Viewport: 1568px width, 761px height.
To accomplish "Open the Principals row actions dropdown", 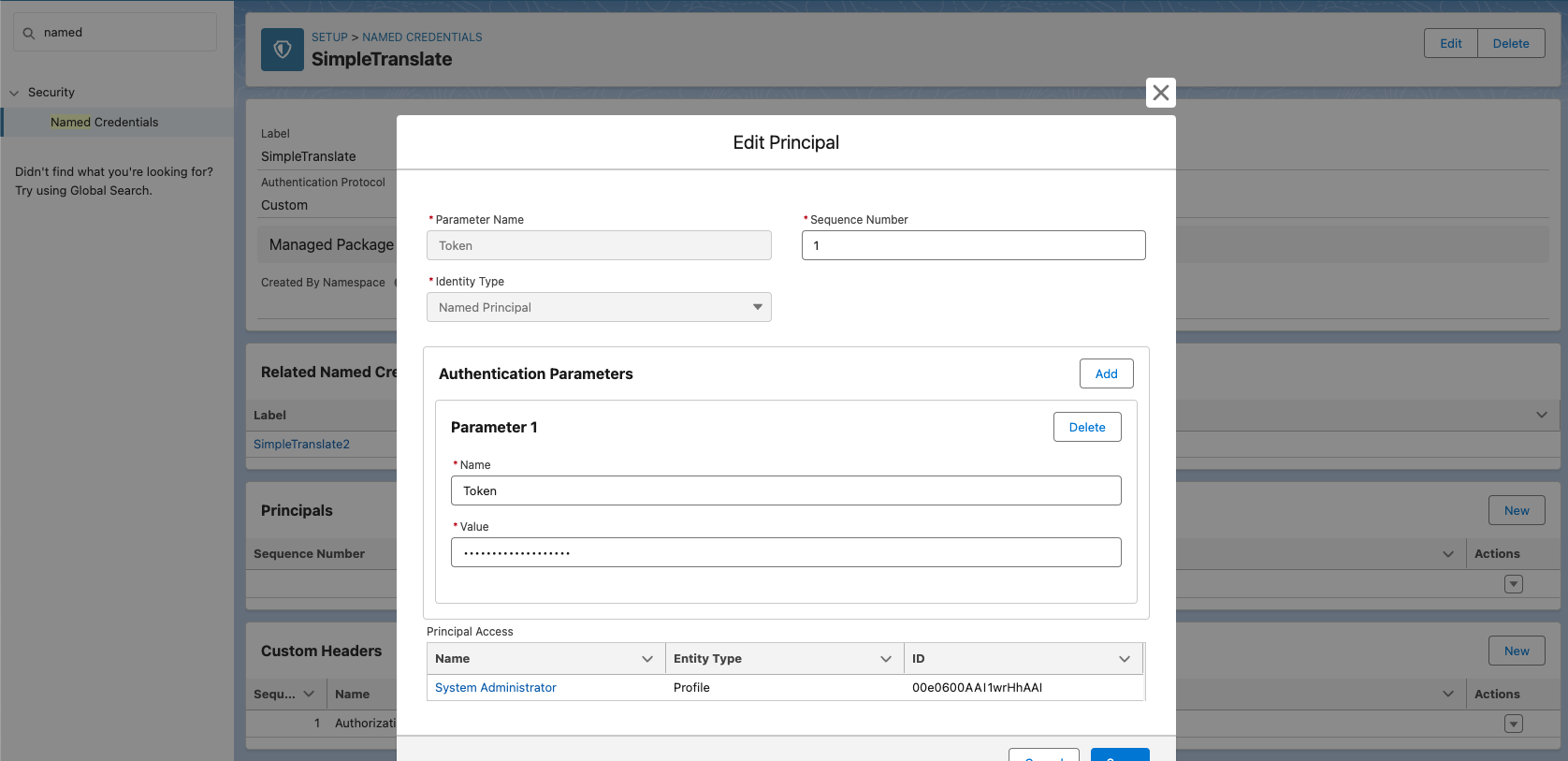I will 1514,584.
